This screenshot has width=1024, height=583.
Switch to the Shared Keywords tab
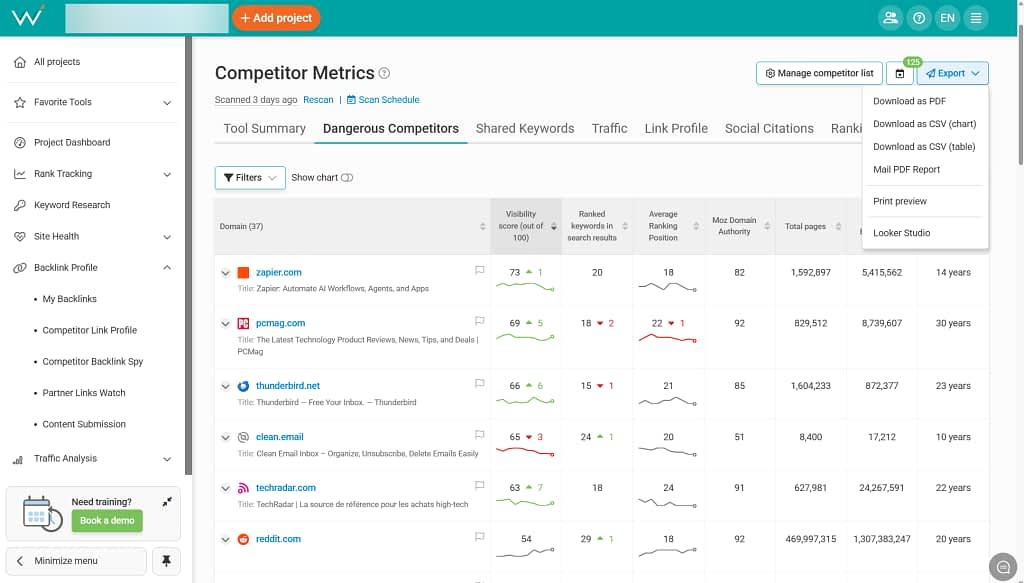click(x=525, y=129)
